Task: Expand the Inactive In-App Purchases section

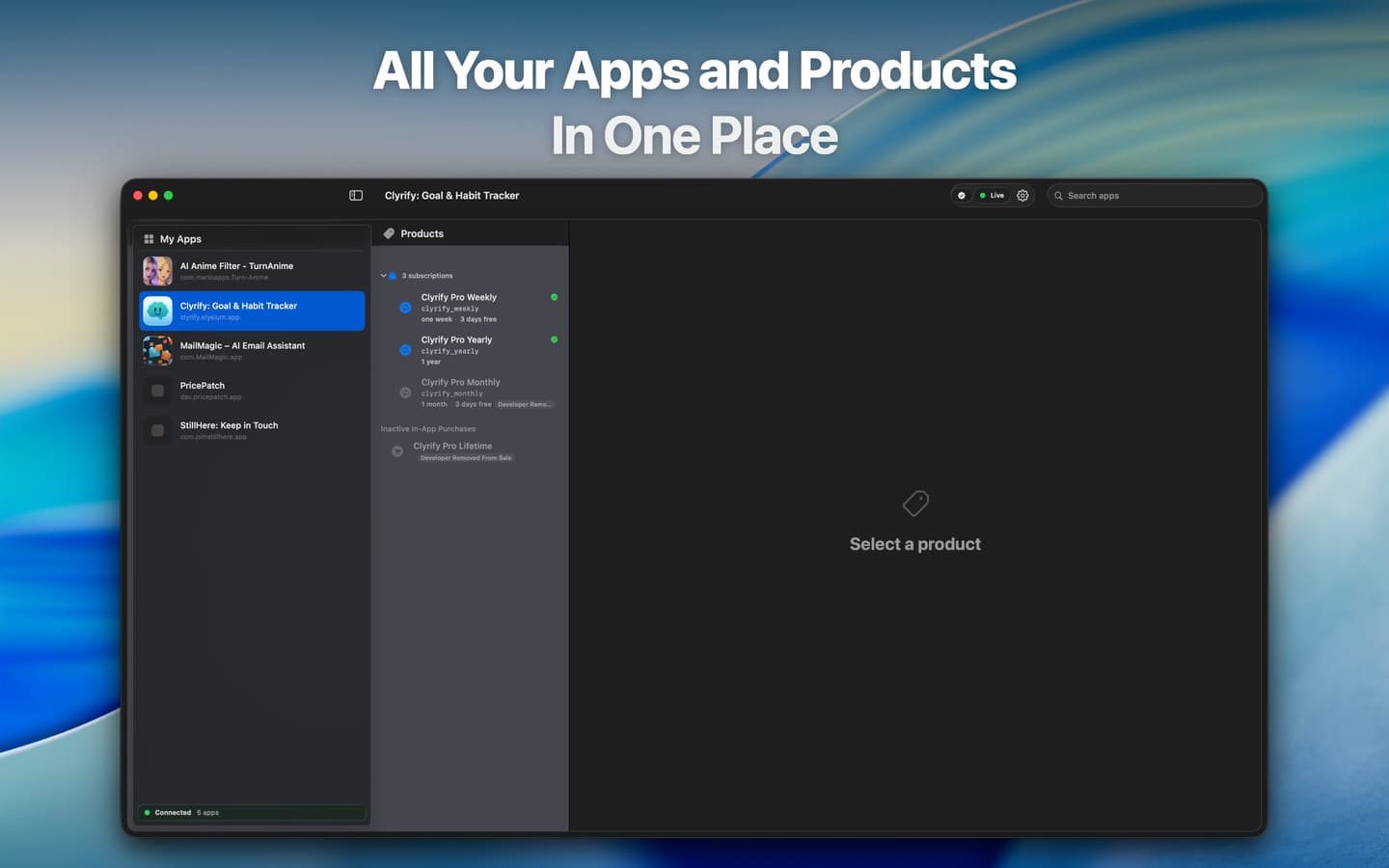Action: click(x=427, y=428)
